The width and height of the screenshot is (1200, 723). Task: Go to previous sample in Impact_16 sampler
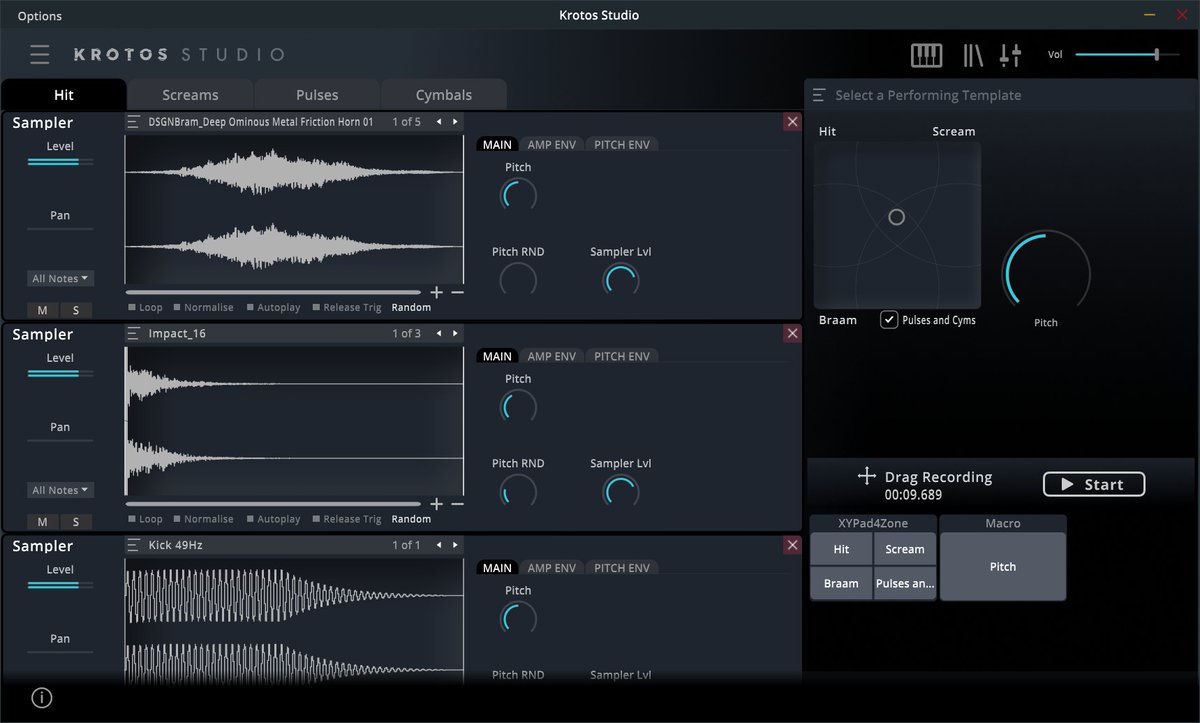439,333
